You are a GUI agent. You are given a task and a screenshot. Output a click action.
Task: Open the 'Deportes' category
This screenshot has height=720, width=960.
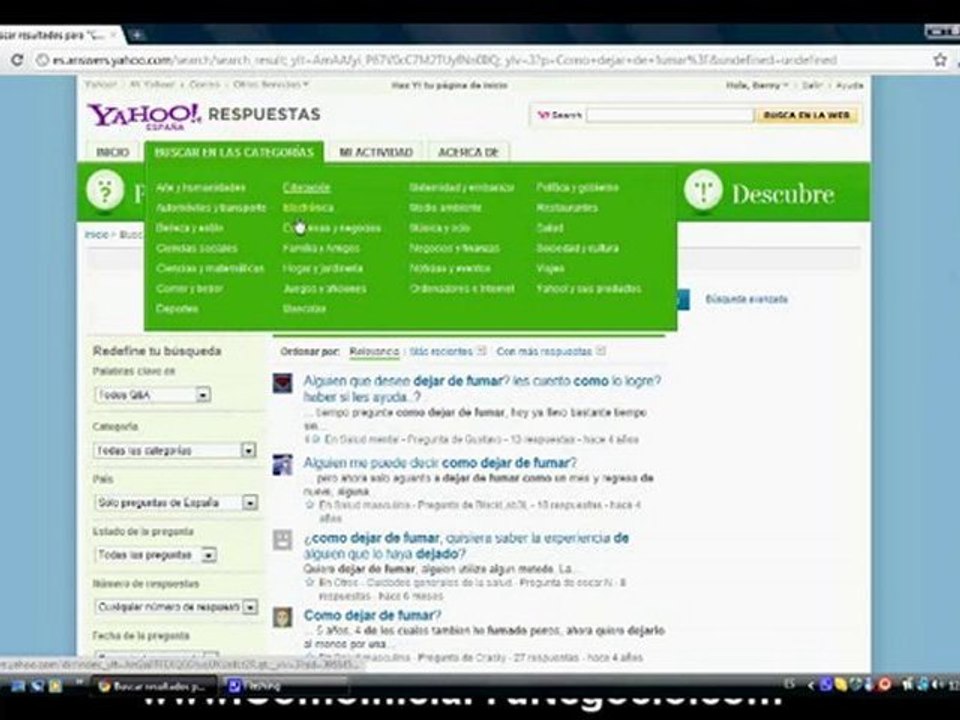tap(177, 309)
